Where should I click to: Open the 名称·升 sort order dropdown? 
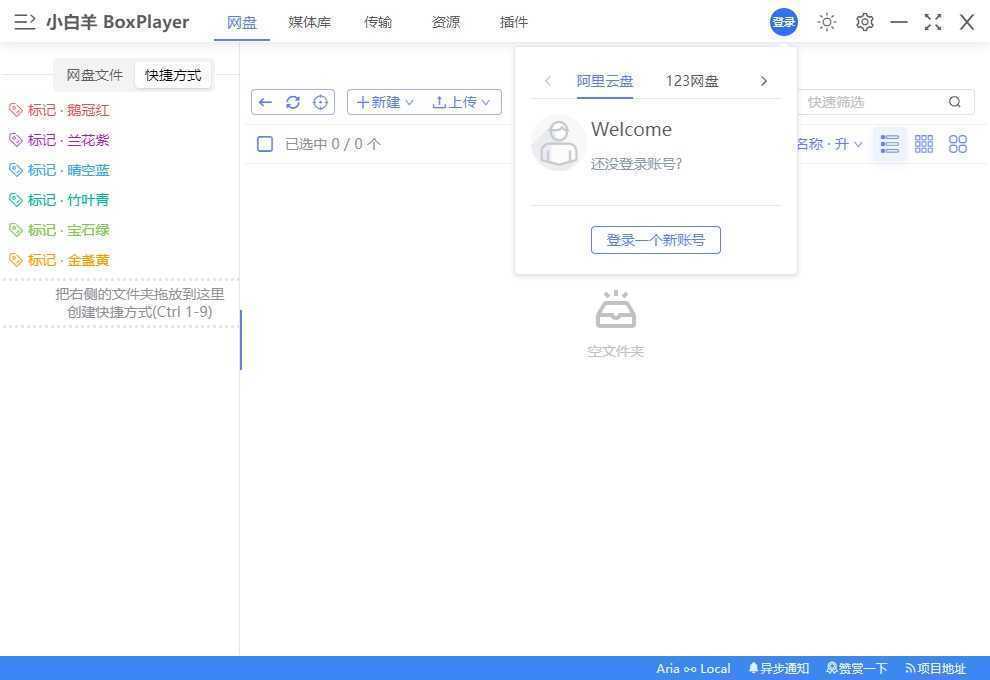point(828,143)
